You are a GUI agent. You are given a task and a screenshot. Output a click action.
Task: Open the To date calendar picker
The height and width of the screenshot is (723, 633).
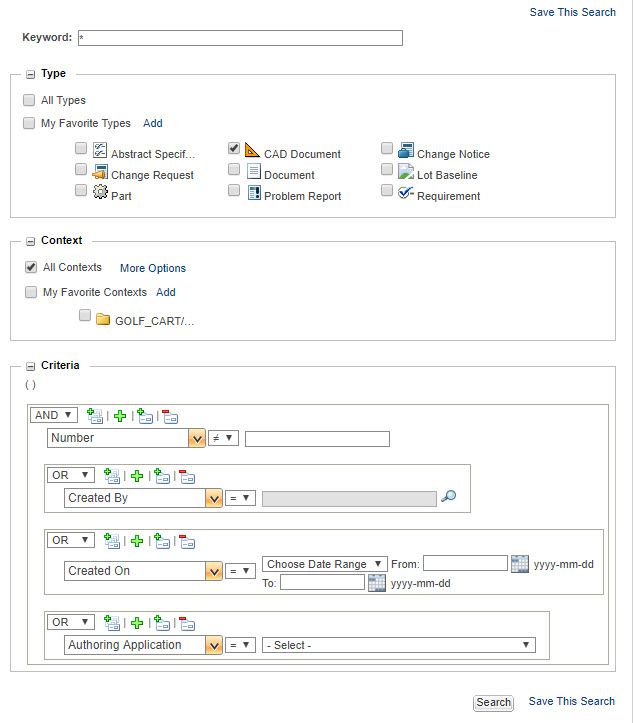point(377,583)
